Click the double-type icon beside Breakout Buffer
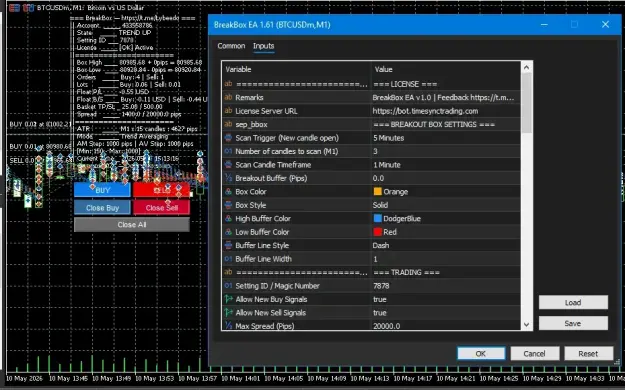The image size is (625, 390). tap(228, 178)
